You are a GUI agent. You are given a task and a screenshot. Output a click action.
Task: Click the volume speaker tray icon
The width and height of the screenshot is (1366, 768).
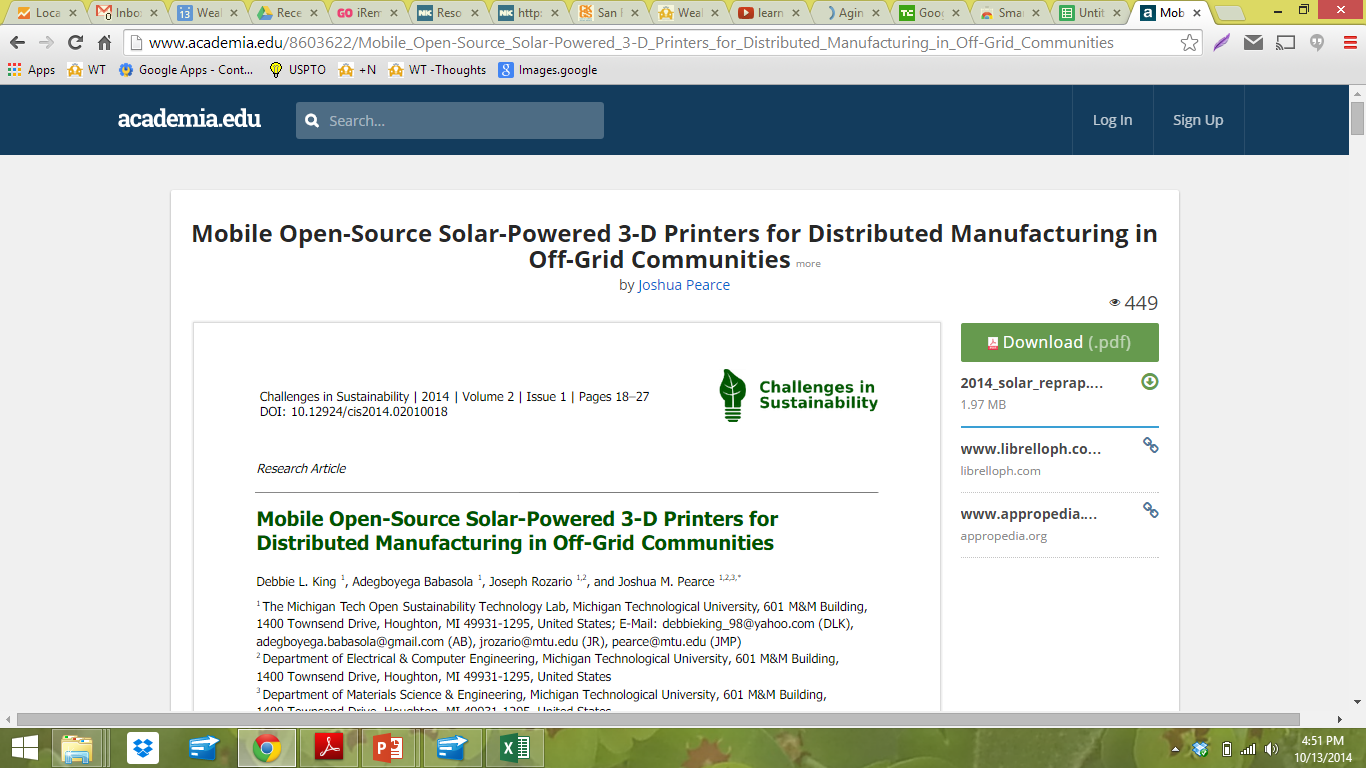click(x=1271, y=749)
